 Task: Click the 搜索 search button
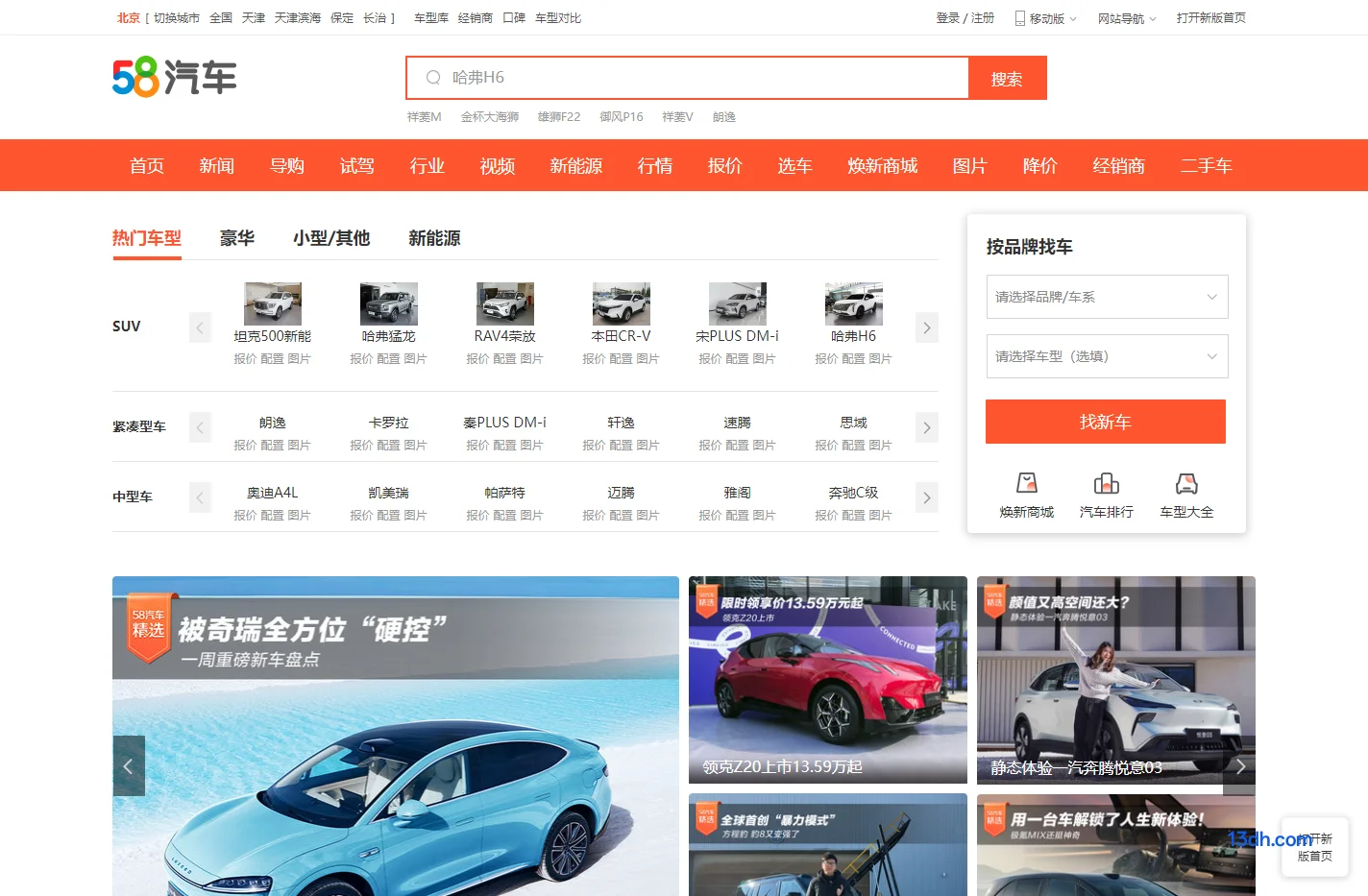(x=1007, y=78)
